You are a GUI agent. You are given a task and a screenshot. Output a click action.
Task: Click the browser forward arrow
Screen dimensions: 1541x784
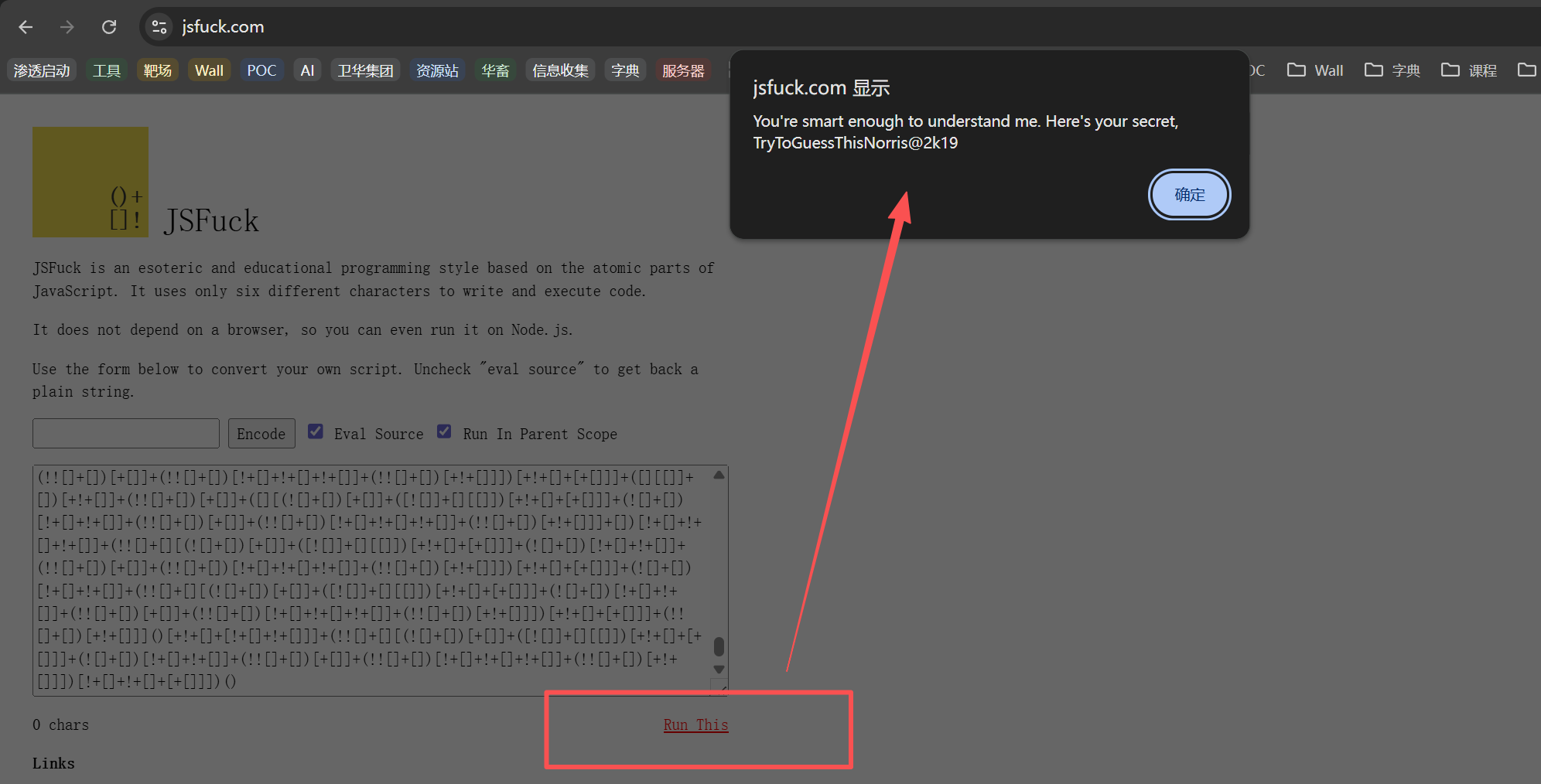pos(67,27)
